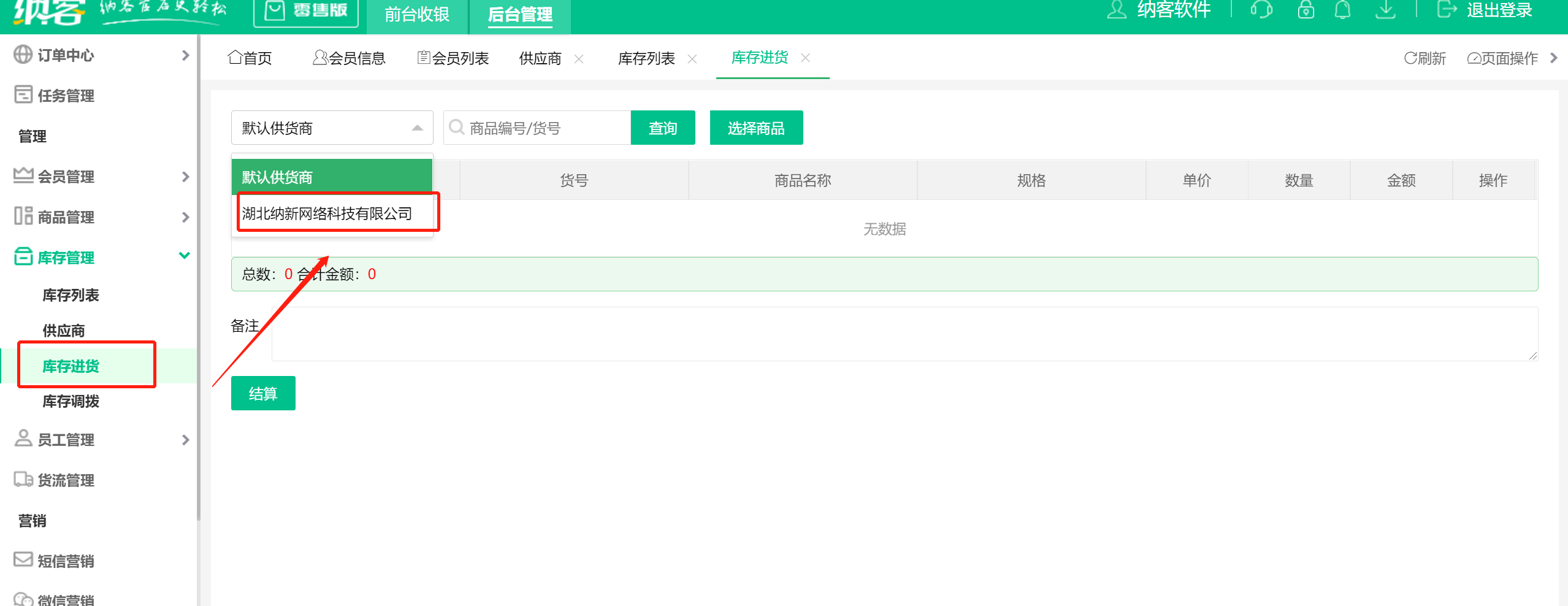Open 订单中心 from the sidebar

(x=66, y=55)
